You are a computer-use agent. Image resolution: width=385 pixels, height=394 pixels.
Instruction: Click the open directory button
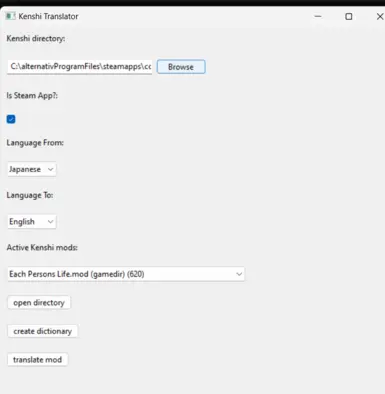[39, 303]
